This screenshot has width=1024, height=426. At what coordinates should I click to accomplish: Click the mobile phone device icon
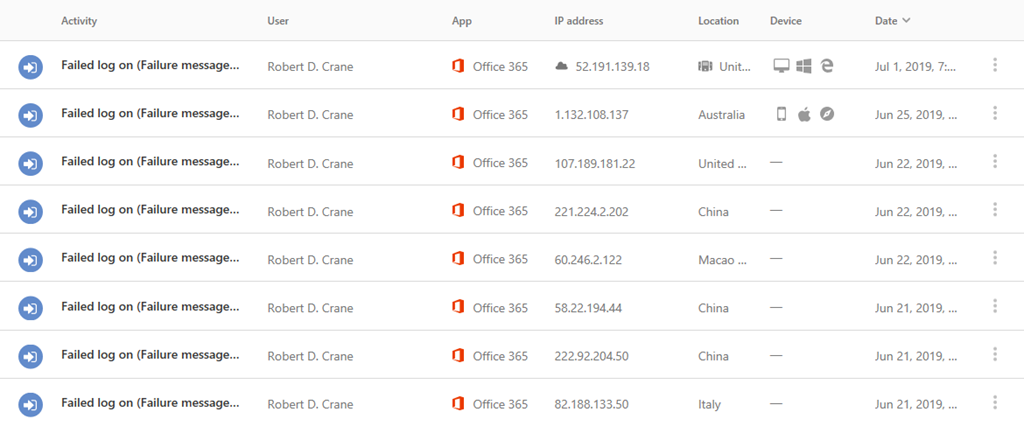[781, 114]
